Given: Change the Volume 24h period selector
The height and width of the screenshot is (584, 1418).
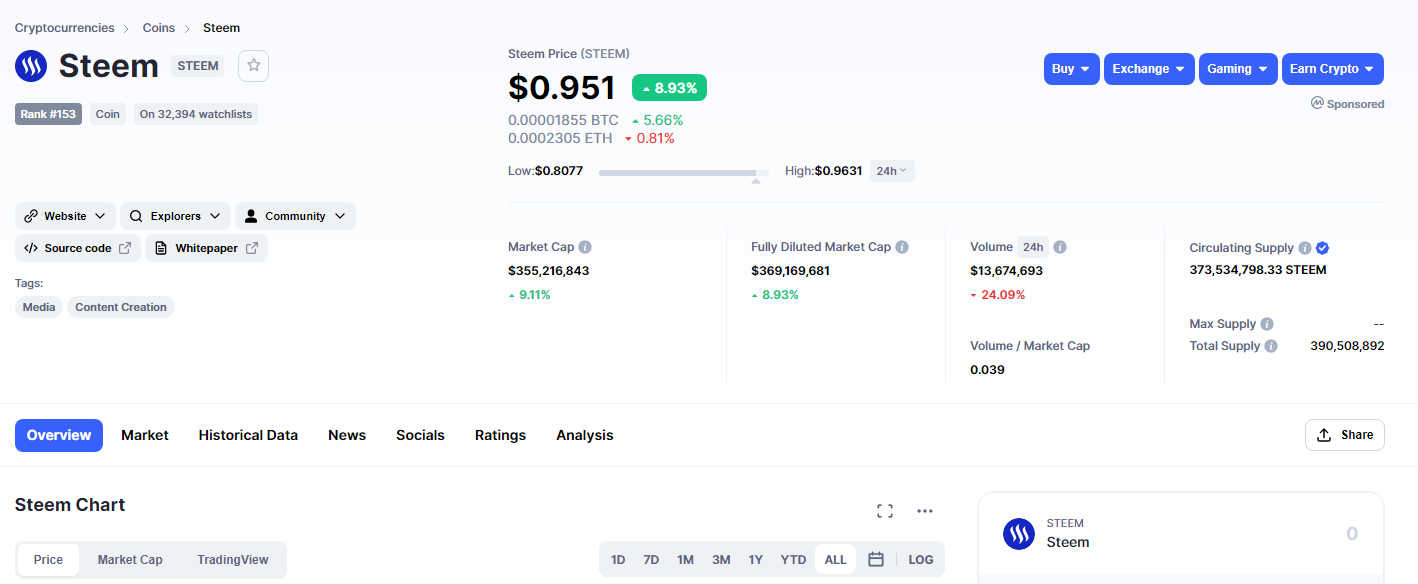Looking at the screenshot, I should (x=1033, y=247).
